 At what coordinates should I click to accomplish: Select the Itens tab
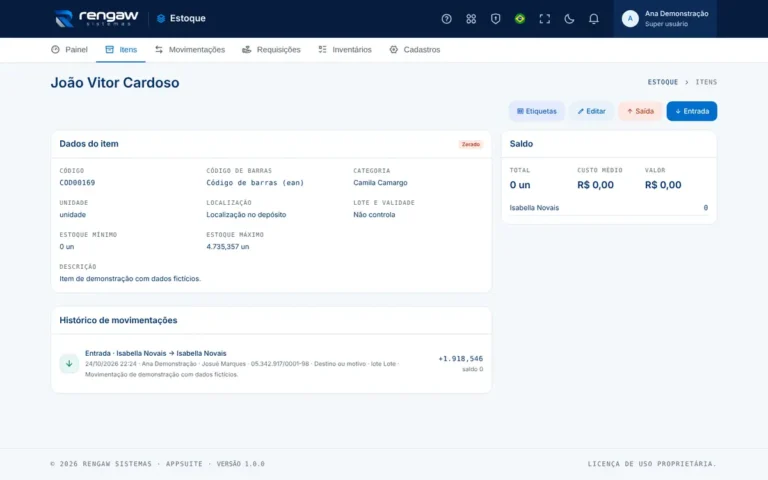[120, 49]
